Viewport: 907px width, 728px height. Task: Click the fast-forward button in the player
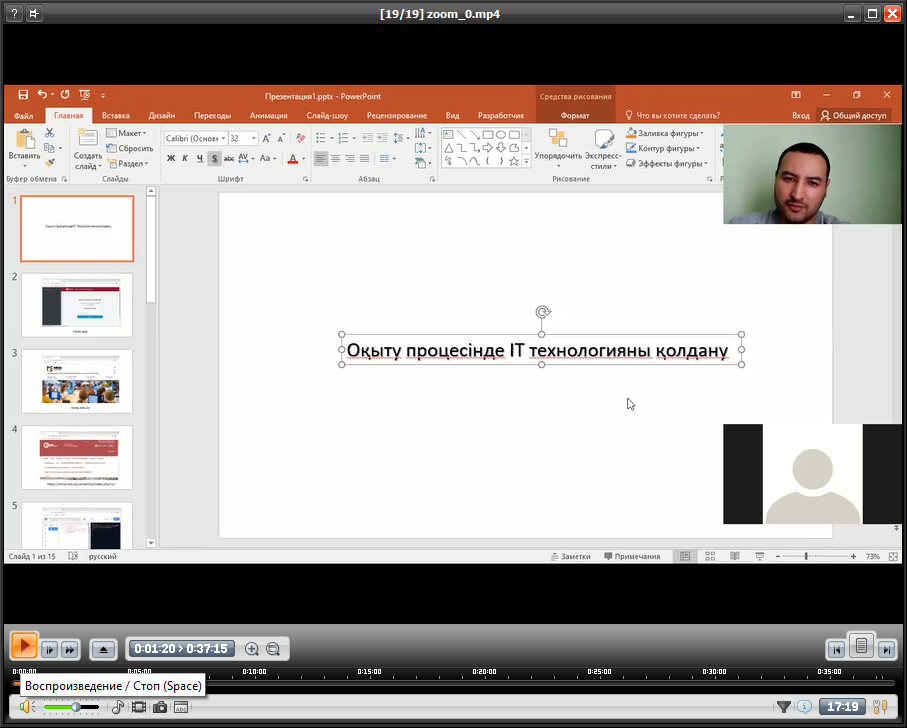[x=70, y=649]
